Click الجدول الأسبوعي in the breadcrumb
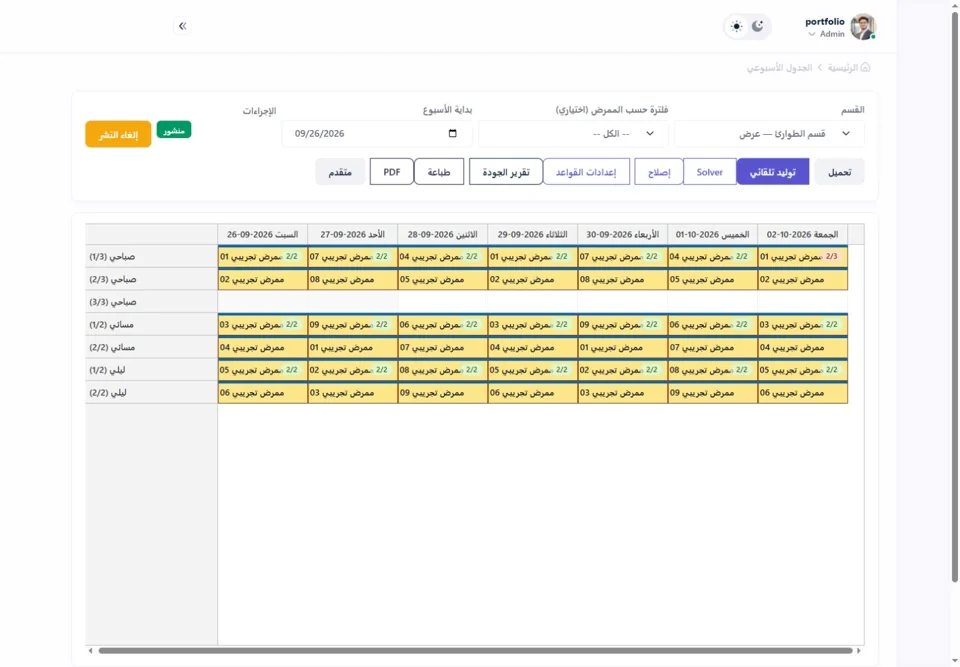Viewport: 960px width, 667px height. 779,67
